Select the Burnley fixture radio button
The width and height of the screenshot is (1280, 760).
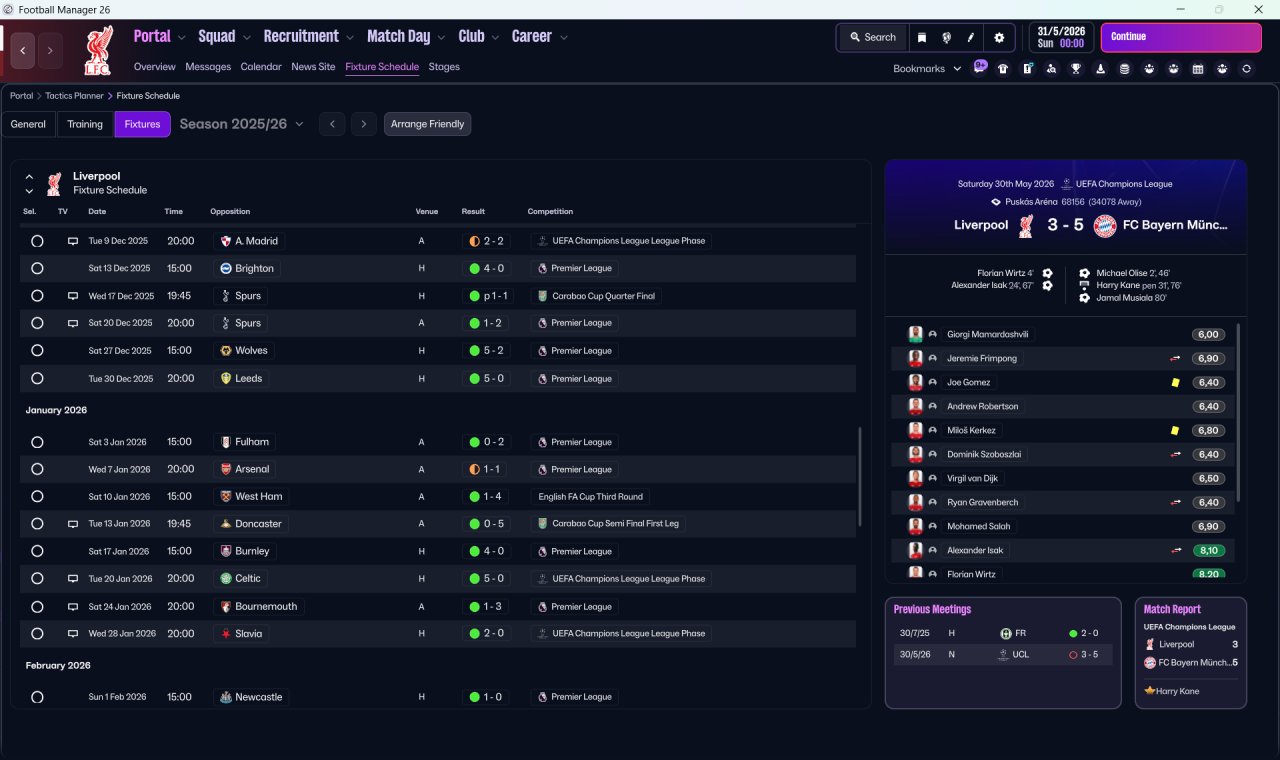[37, 551]
